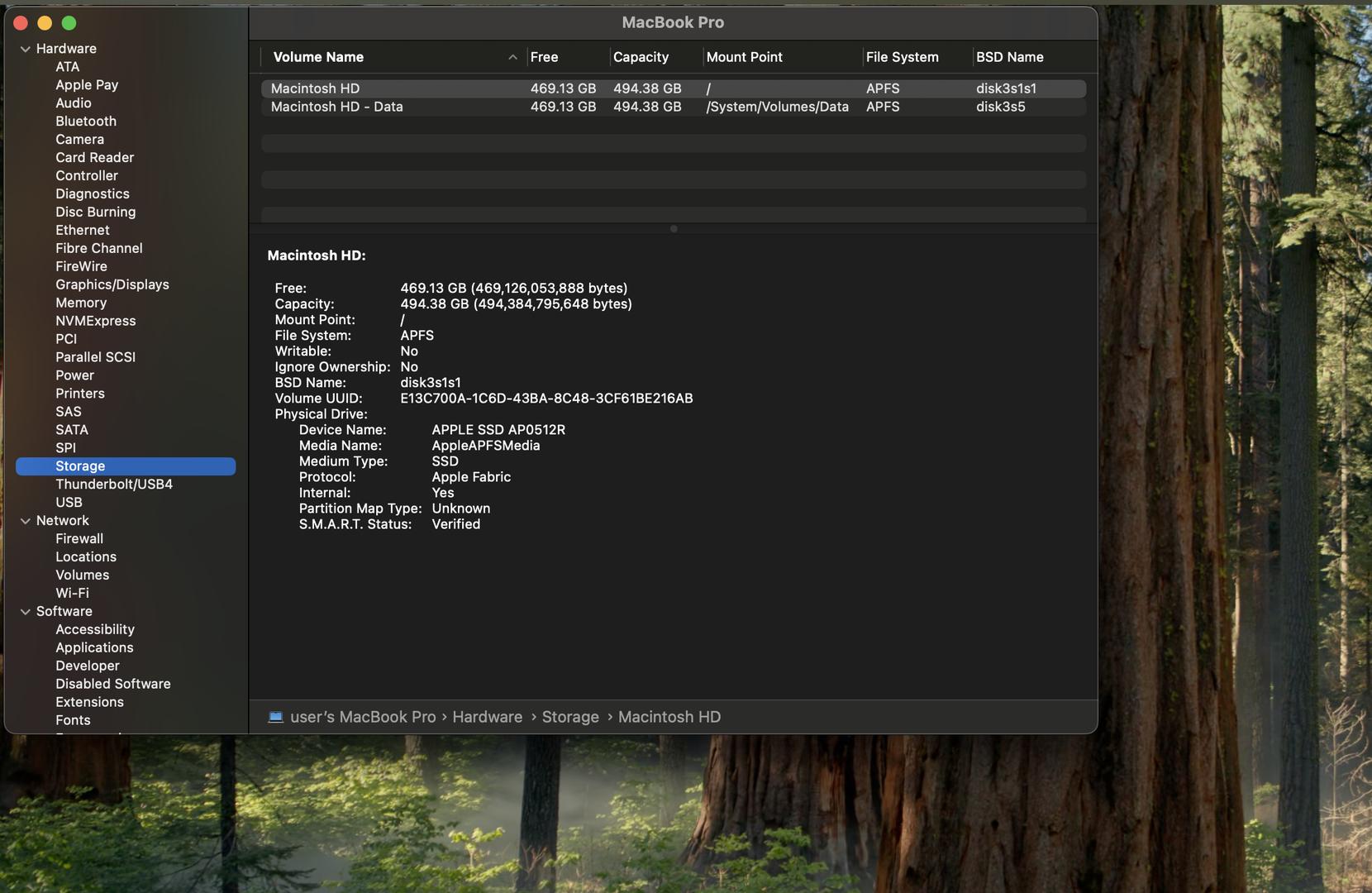Click the Volume UUID value text
Viewport: 1372px width, 893px height.
pos(546,399)
